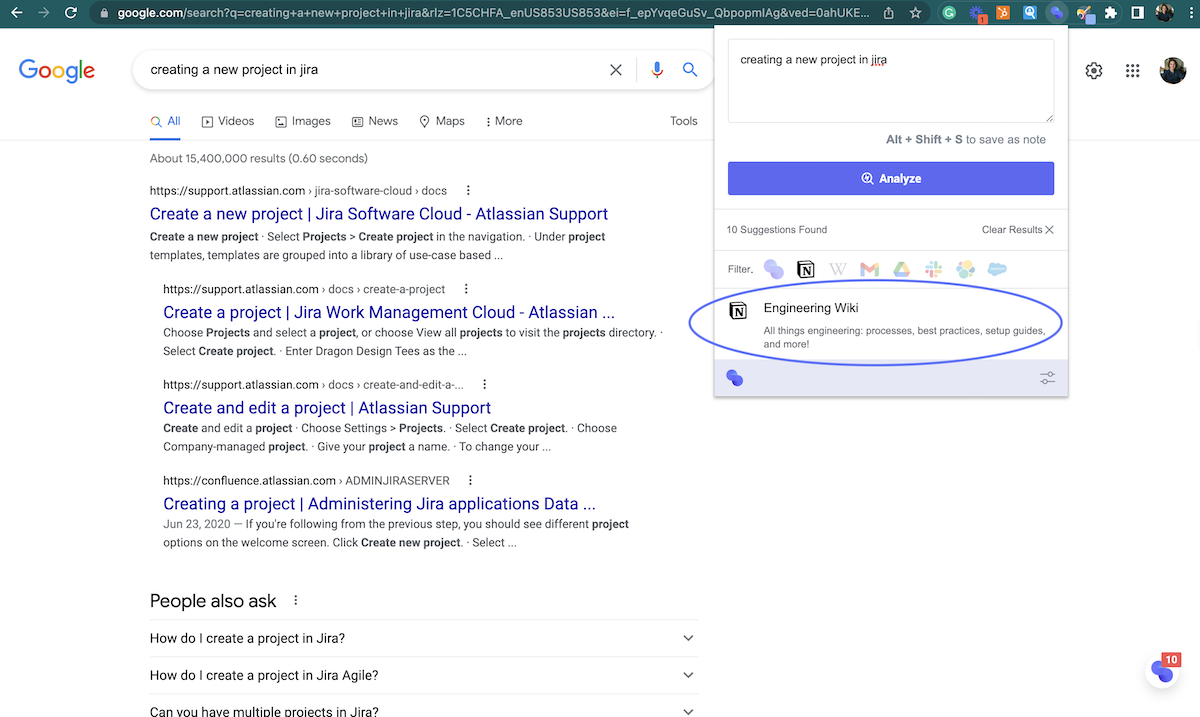Click the browser back arrow

16,13
